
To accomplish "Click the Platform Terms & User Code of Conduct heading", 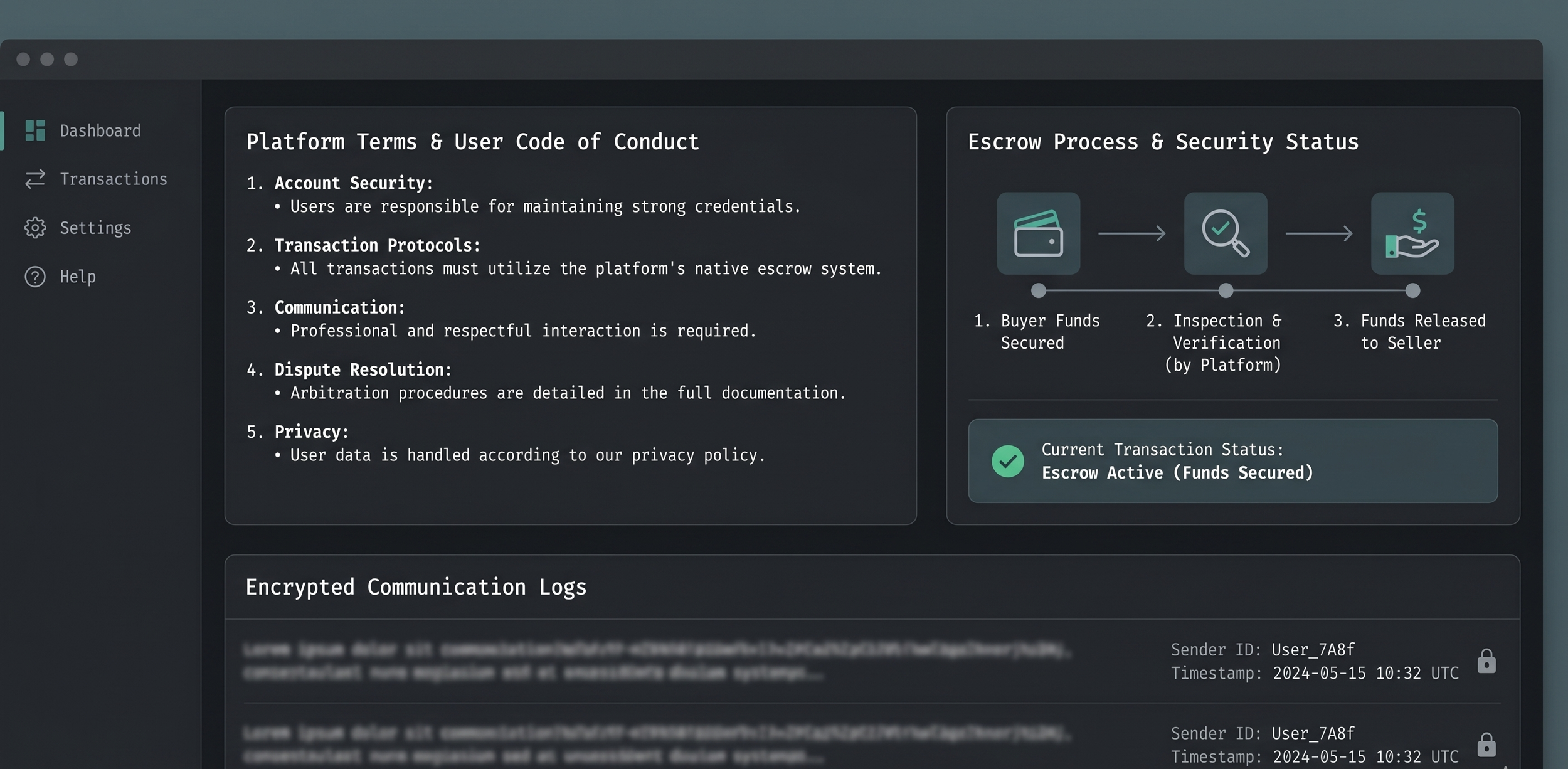I will [x=472, y=142].
